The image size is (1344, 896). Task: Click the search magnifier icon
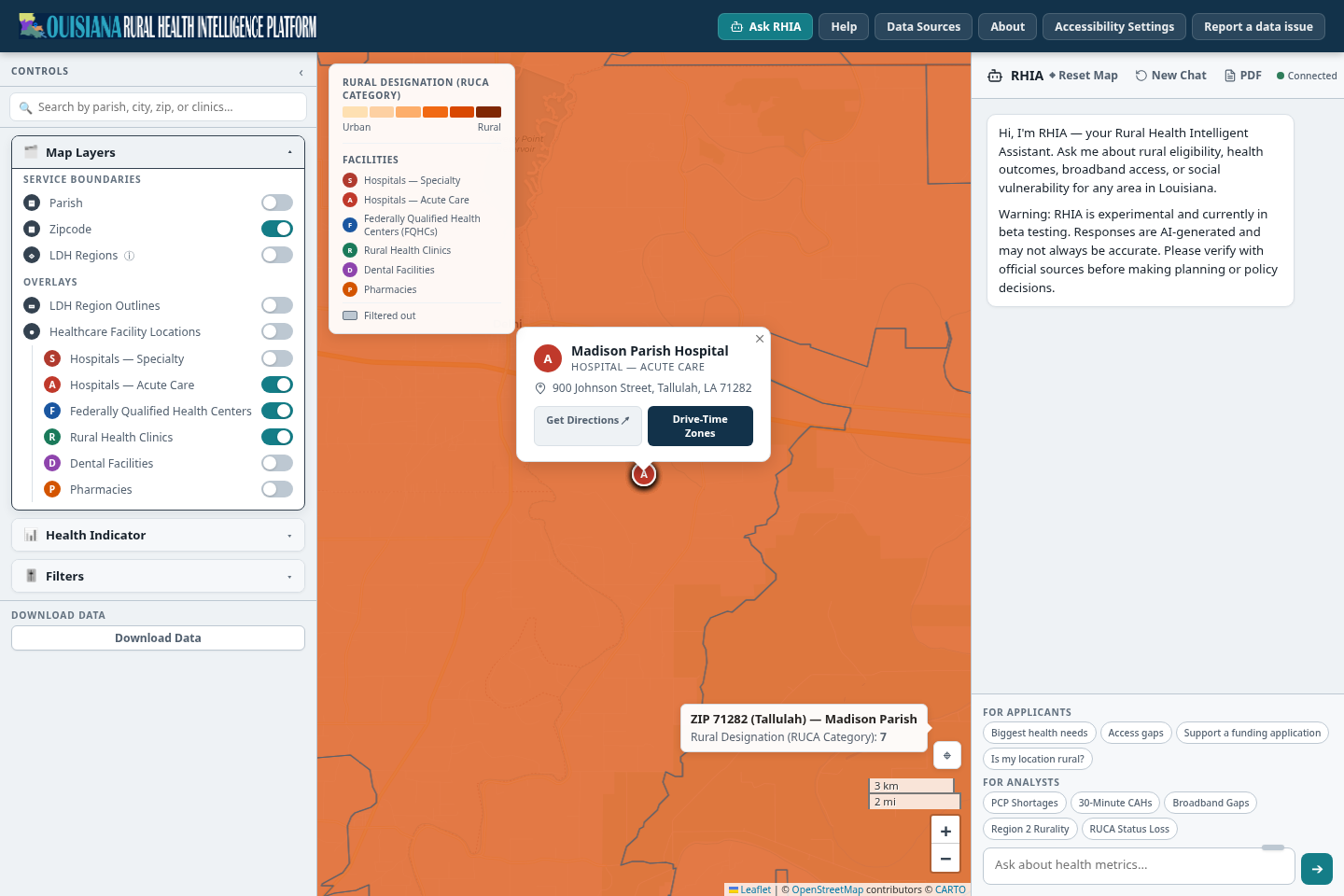pos(26,107)
